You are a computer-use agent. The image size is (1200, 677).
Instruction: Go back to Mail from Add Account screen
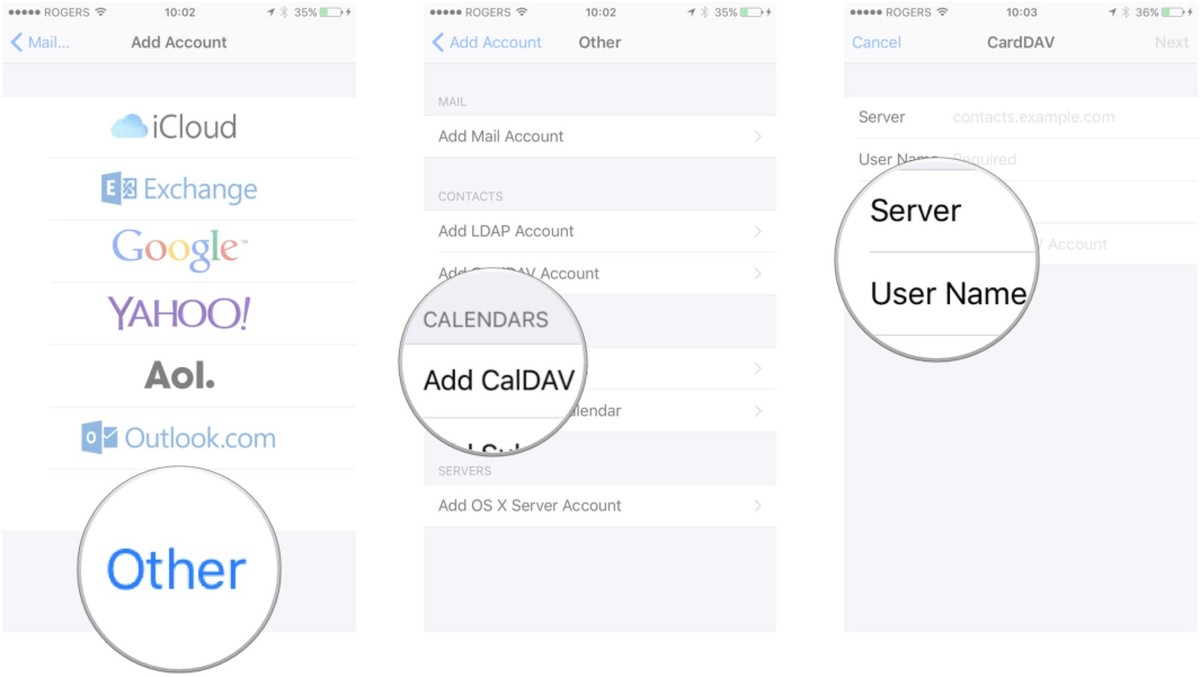[x=40, y=42]
